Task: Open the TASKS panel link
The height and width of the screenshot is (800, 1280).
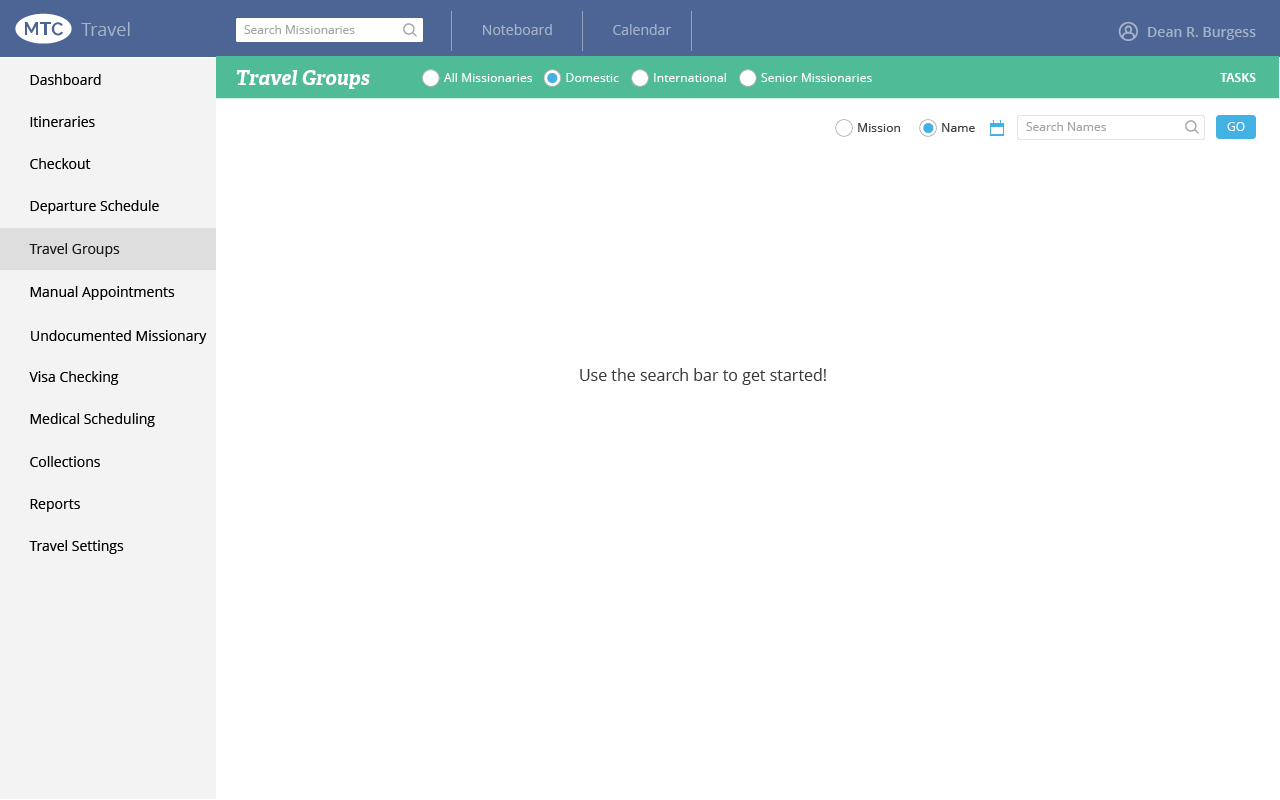Action: pyautogui.click(x=1237, y=78)
